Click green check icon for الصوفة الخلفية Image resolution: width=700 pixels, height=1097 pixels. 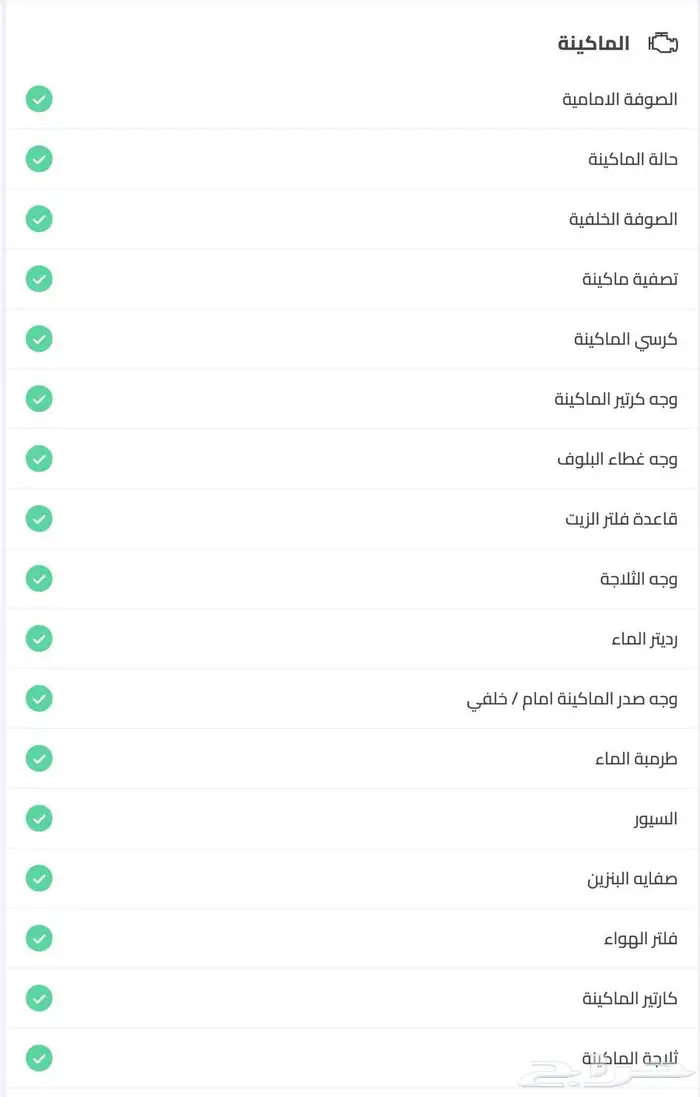click(39, 219)
